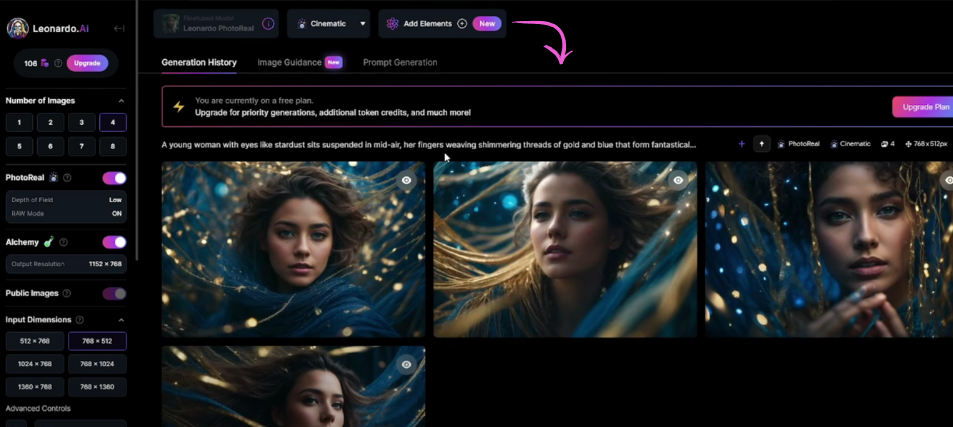This screenshot has width=953, height=427.
Task: Open the Finetuned Model Leonardo PhotoReal selector
Action: (x=216, y=24)
